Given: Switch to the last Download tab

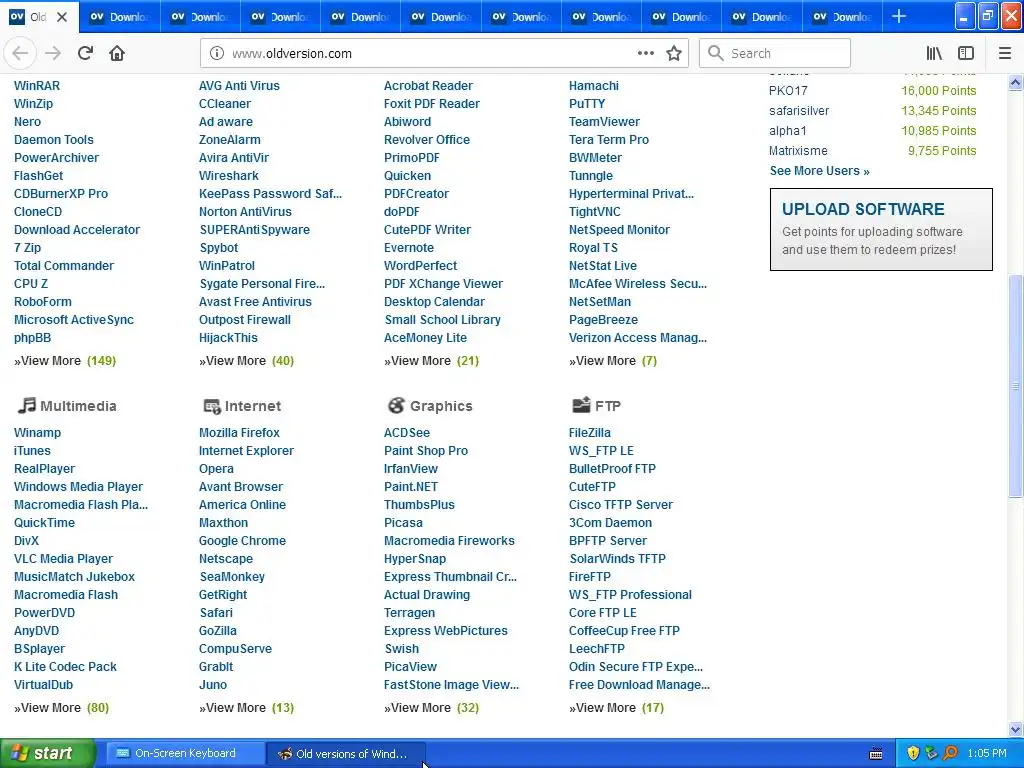Looking at the screenshot, I should click(842, 17).
